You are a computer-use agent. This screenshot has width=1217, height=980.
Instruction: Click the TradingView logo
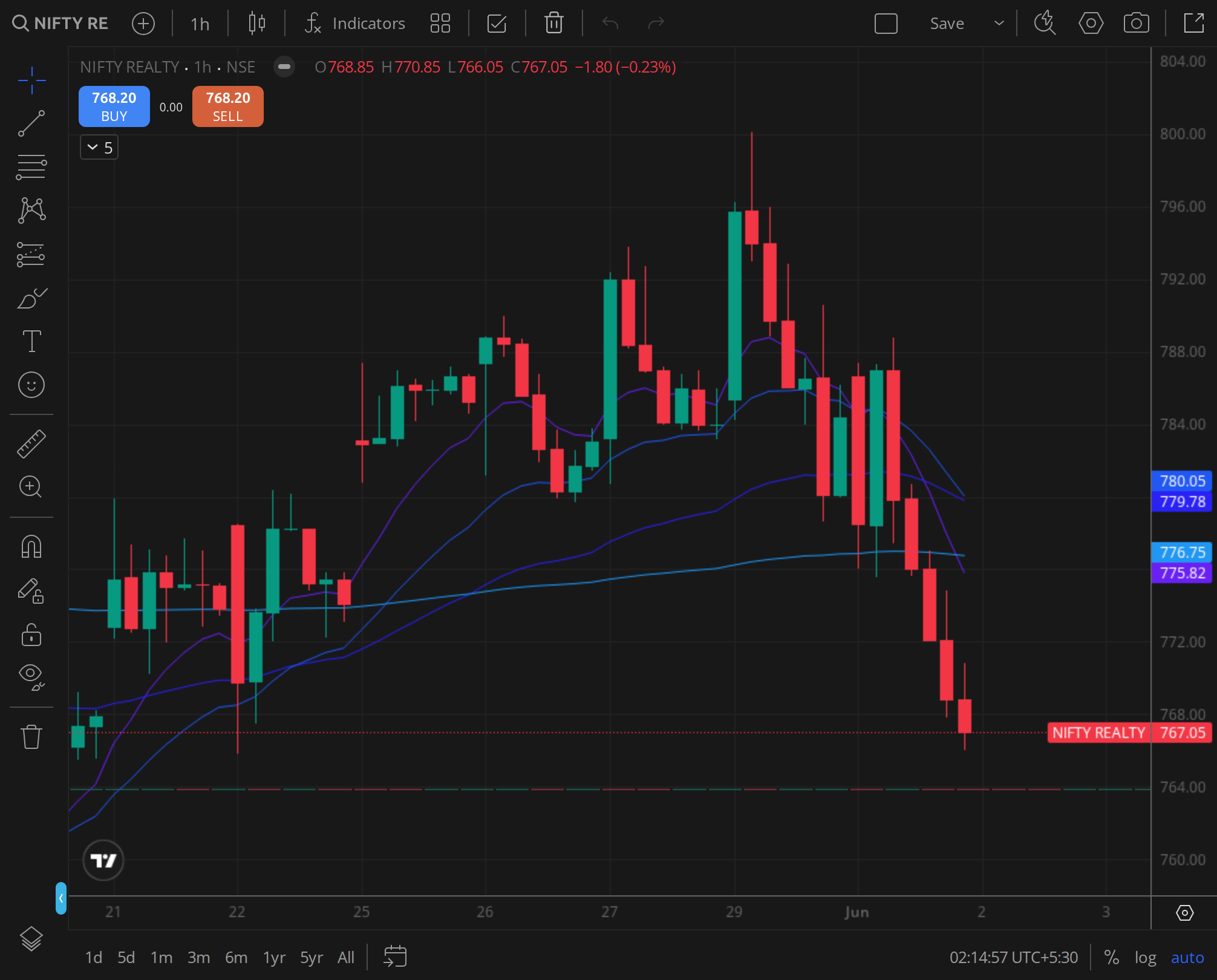point(103,860)
